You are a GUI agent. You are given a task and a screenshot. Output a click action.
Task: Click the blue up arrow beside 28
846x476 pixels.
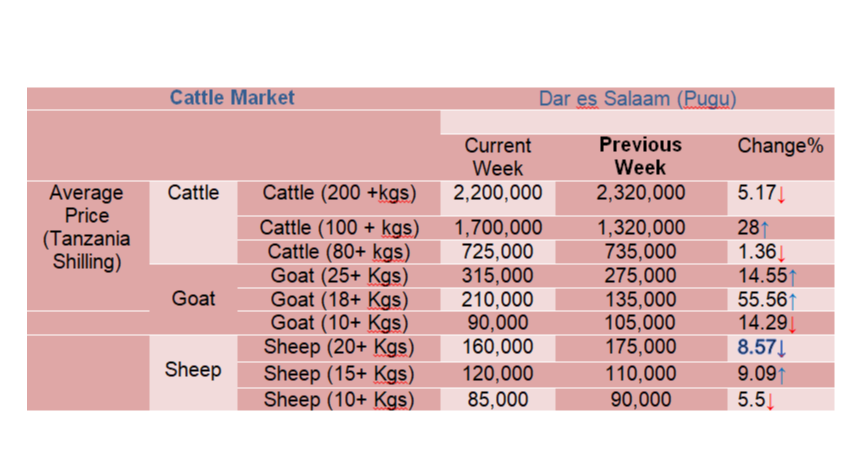point(765,229)
